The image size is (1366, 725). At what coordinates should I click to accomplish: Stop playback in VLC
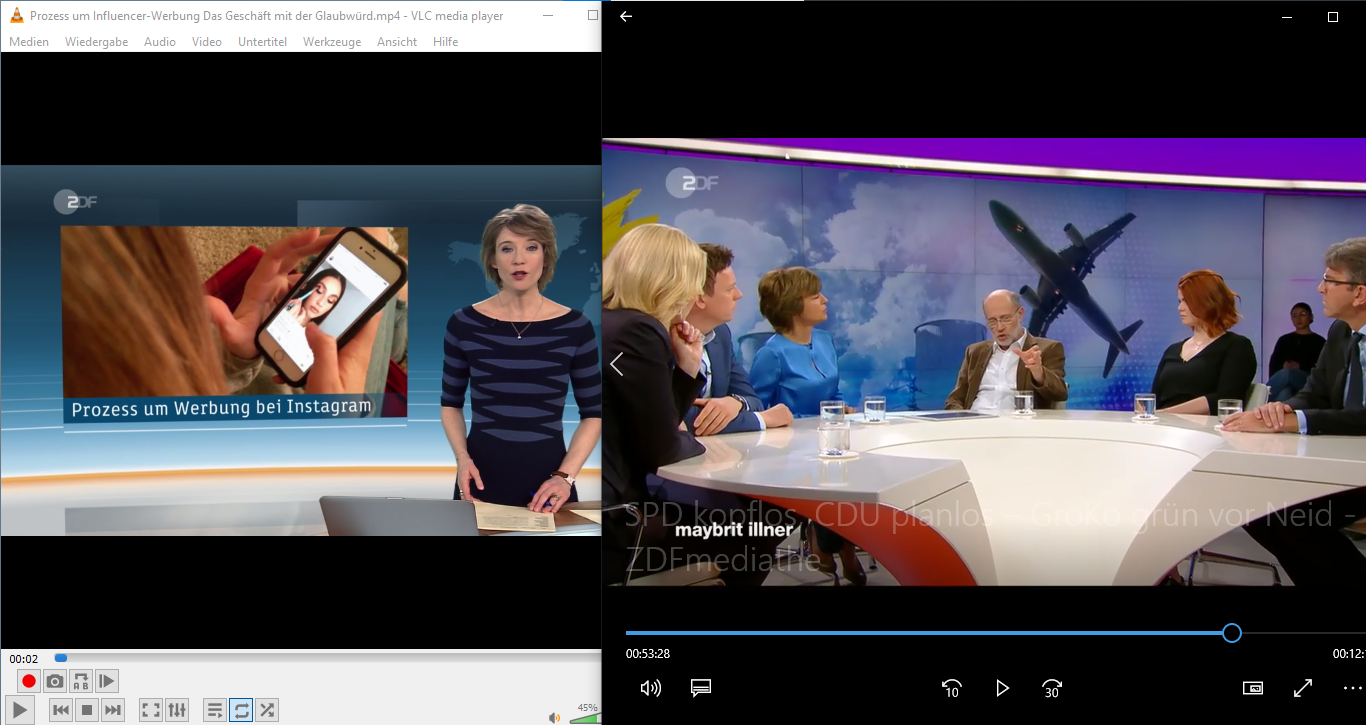coord(87,710)
